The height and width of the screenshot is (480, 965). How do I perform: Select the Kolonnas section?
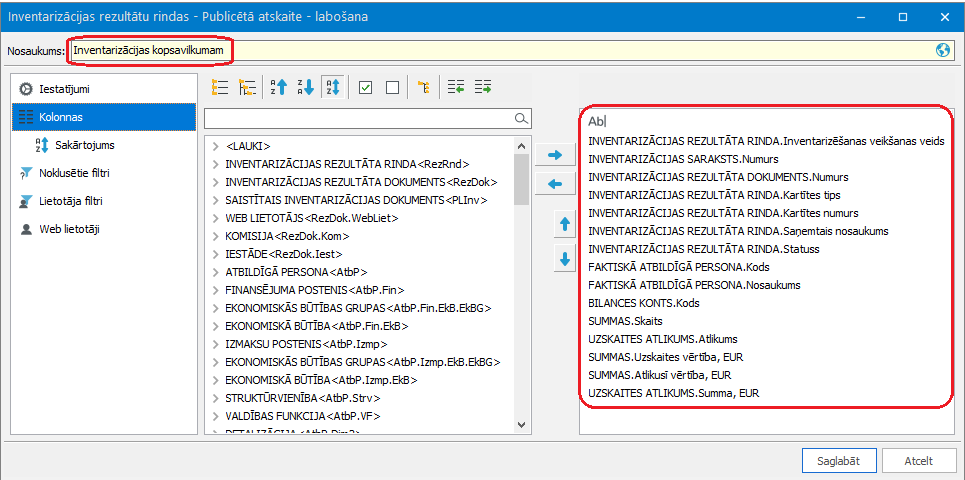pos(104,117)
